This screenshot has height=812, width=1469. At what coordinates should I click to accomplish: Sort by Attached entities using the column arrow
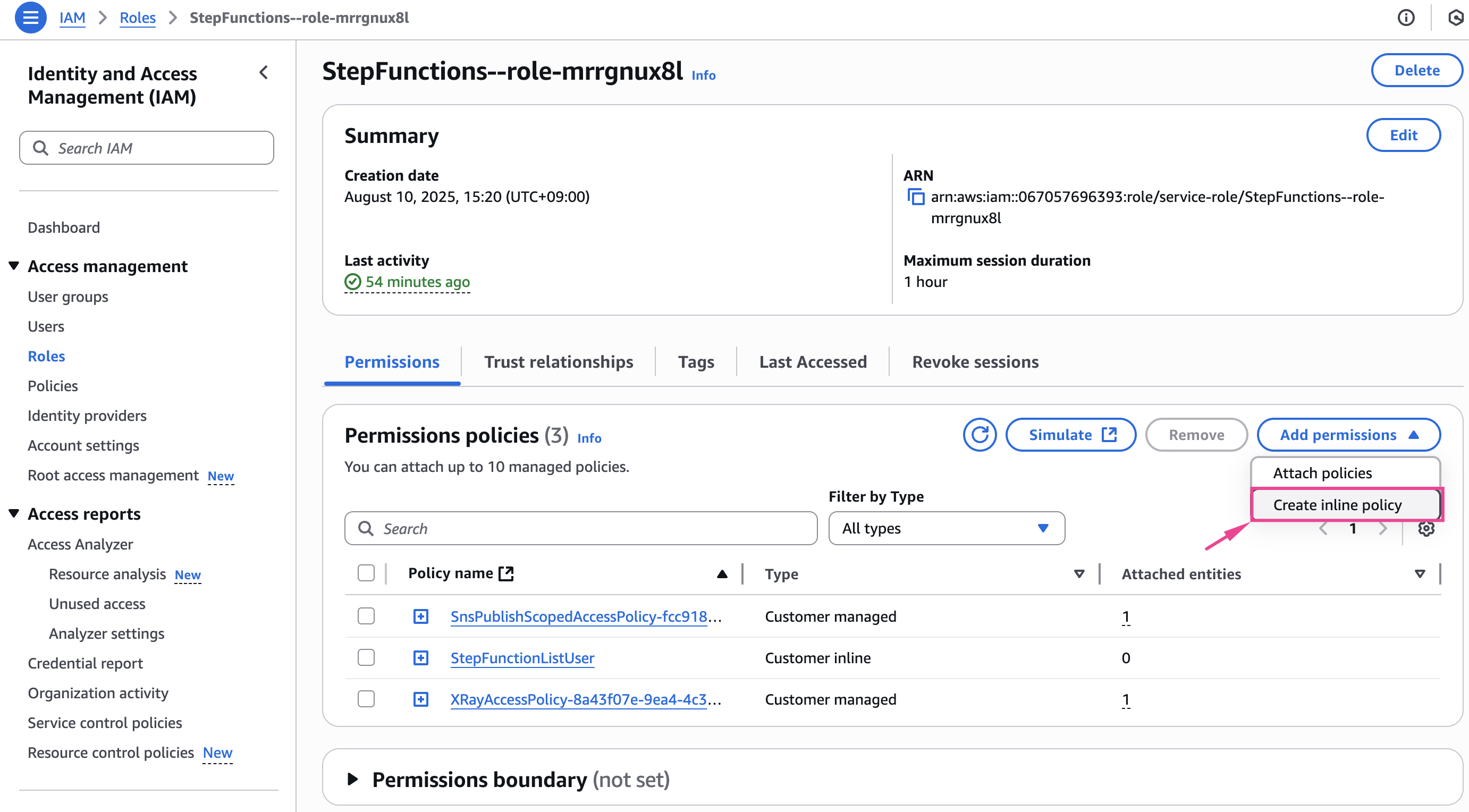tap(1420, 573)
